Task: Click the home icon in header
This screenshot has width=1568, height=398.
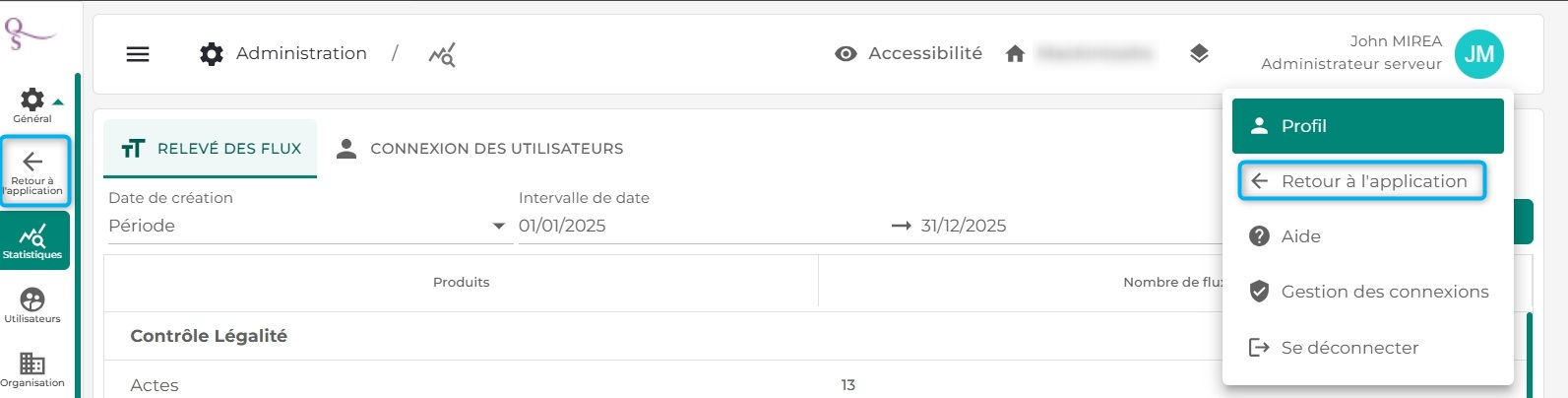Action: tap(1015, 54)
